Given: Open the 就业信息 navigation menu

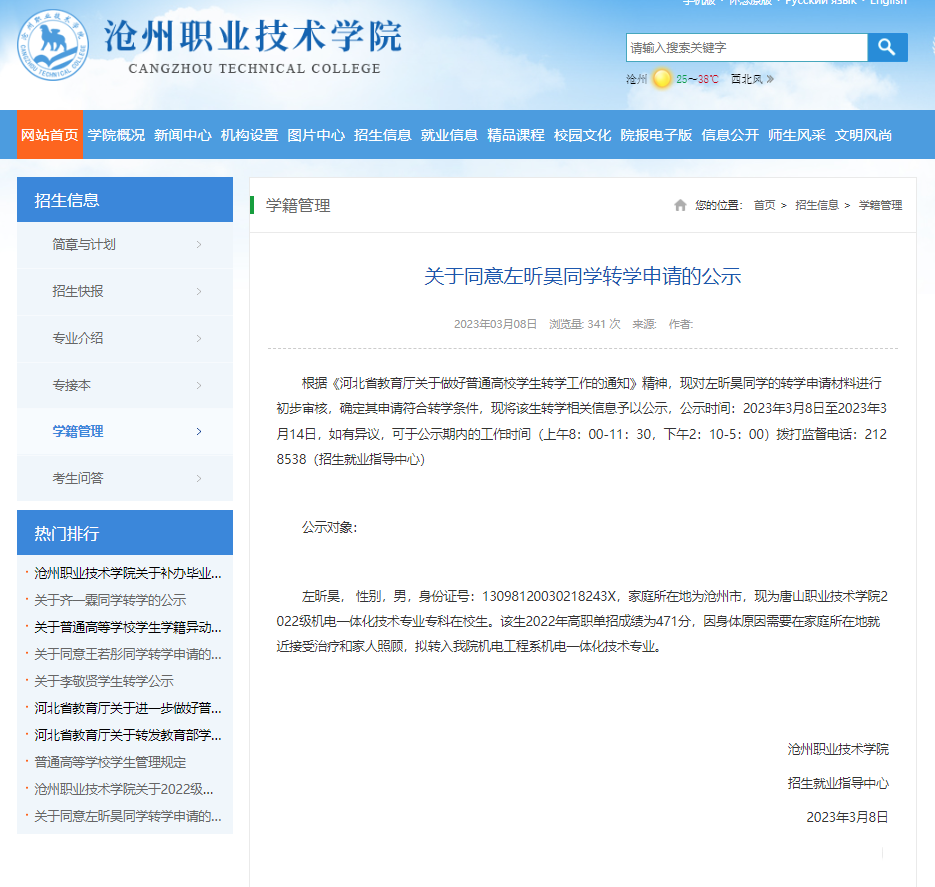Looking at the screenshot, I should [x=449, y=135].
